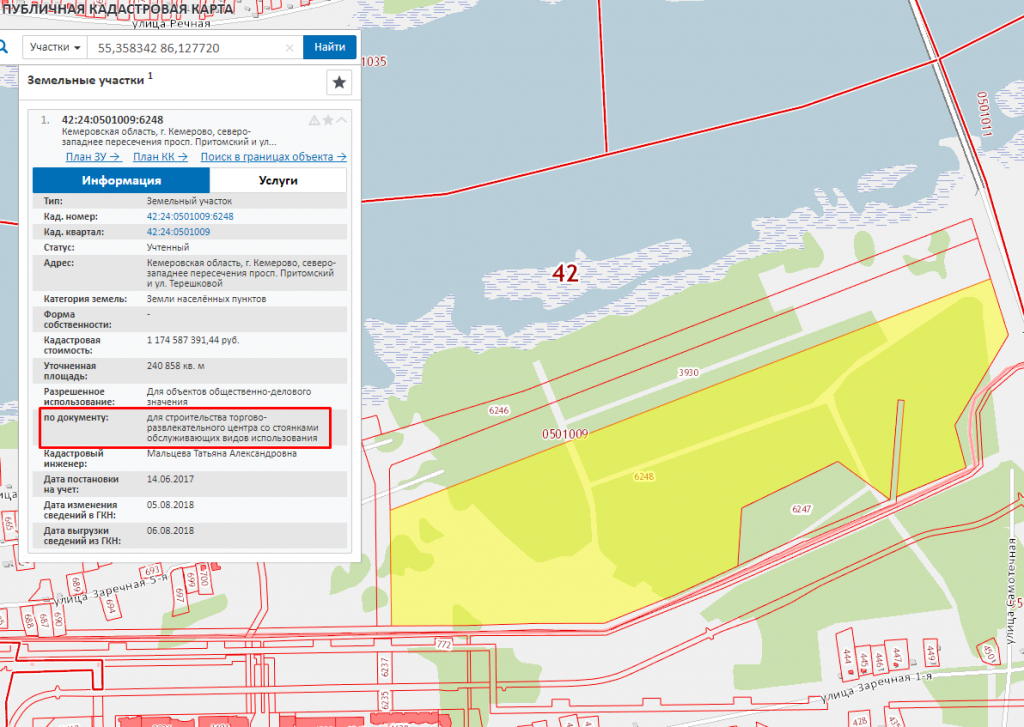Click parcel 3930 on the map
Screen dimensions: 1024x727
pos(686,373)
